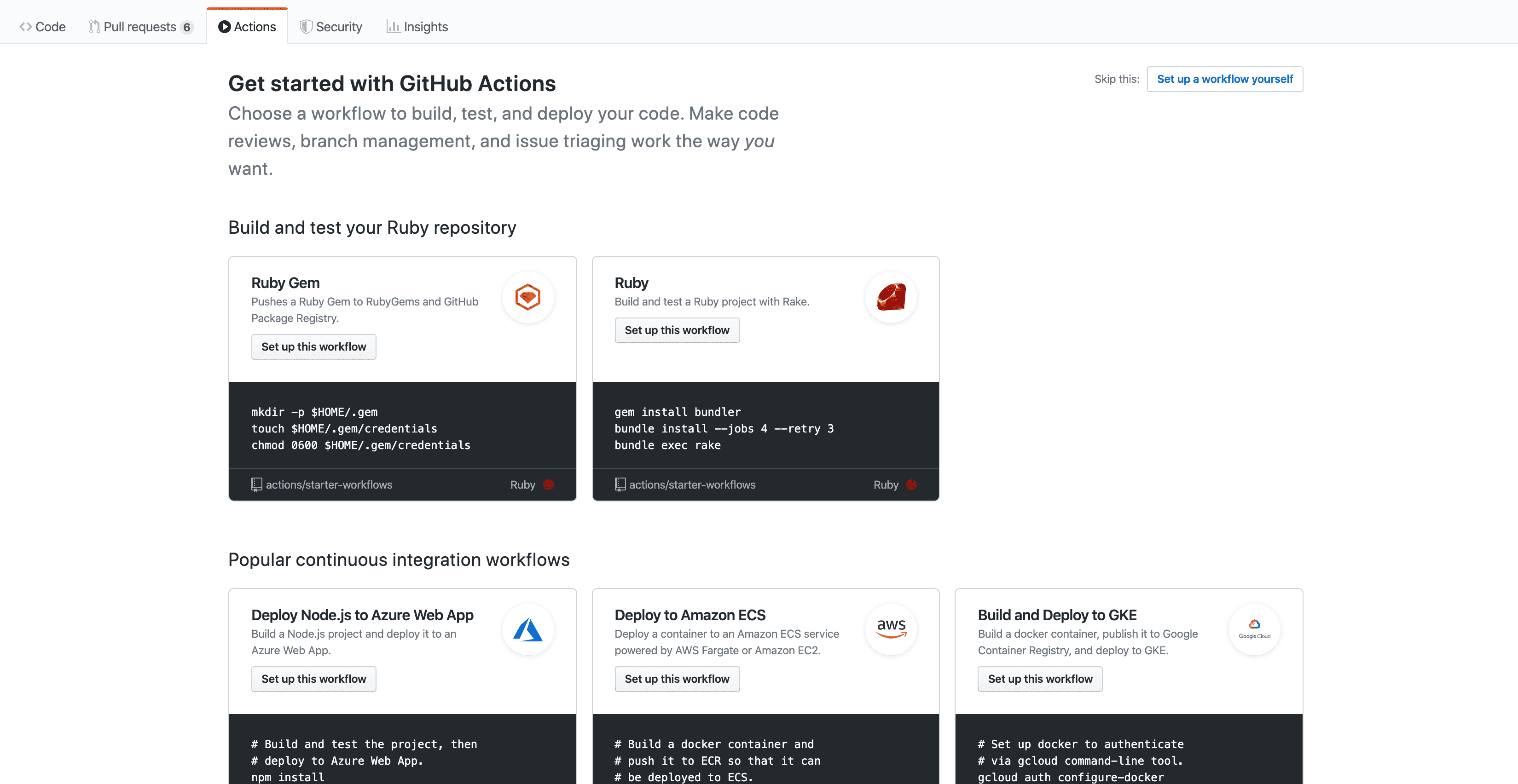Set up the Ruby Rake workflow
This screenshot has height=784, width=1518.
click(x=677, y=330)
